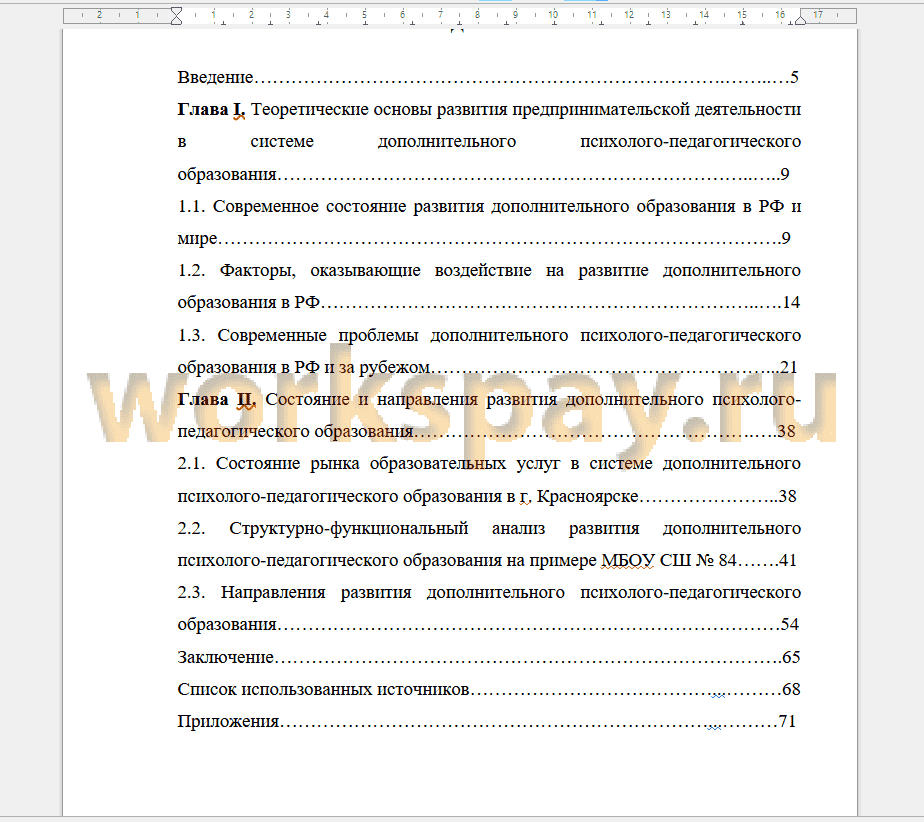This screenshot has height=822, width=924.
Task: Click the word "мире" in section 1.1
Action: pos(197,239)
